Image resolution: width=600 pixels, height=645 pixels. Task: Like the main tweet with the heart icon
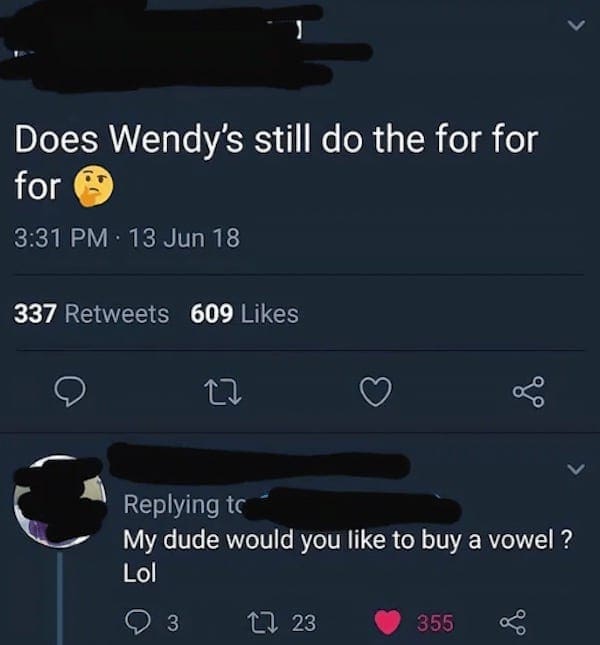pos(375,391)
